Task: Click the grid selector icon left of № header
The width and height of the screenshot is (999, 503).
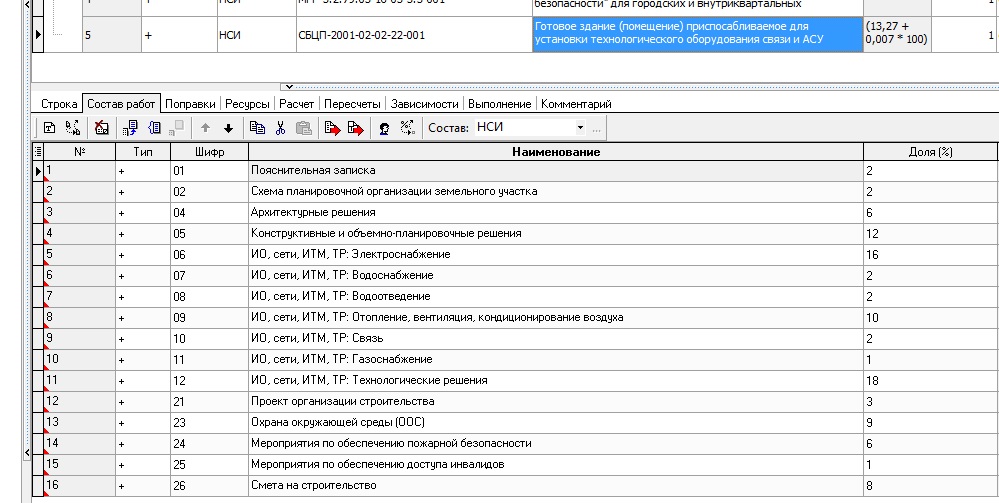Action: (x=38, y=152)
